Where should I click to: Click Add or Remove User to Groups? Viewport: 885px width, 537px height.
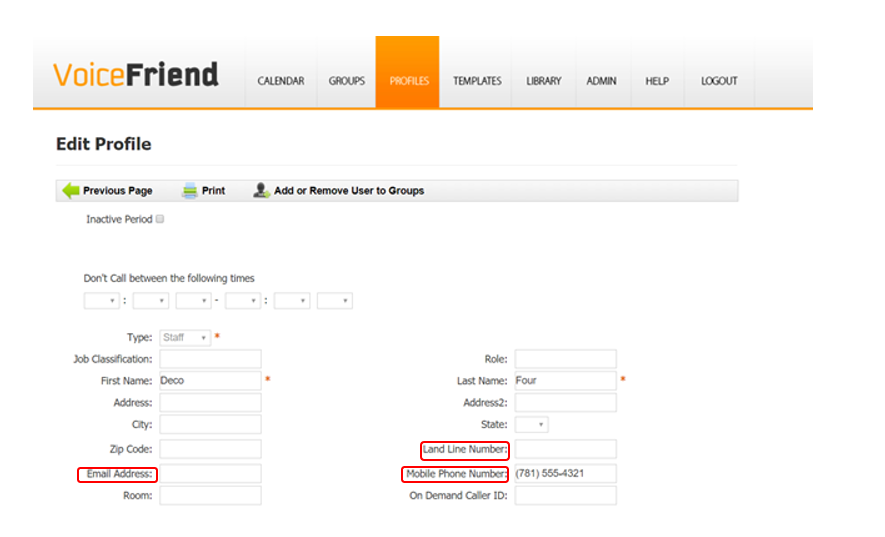click(x=349, y=191)
